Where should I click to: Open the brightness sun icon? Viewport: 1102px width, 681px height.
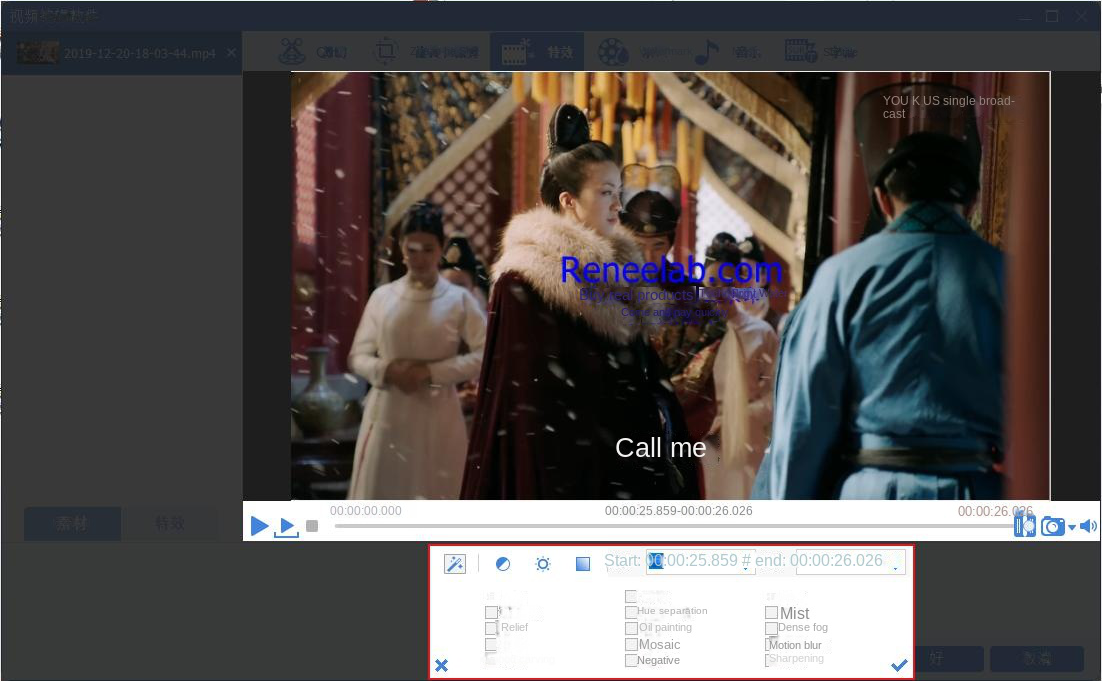[x=543, y=564]
